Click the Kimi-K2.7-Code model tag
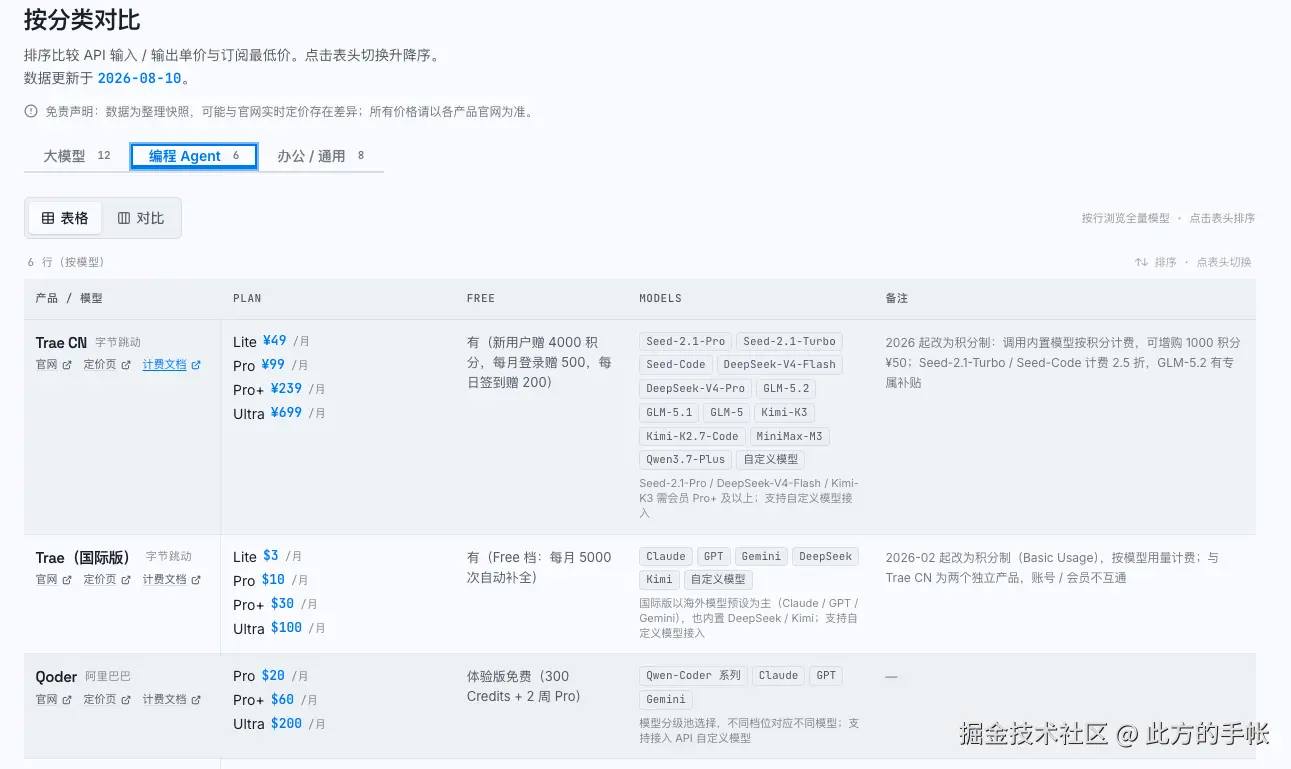Image resolution: width=1291 pixels, height=769 pixels. click(x=692, y=436)
